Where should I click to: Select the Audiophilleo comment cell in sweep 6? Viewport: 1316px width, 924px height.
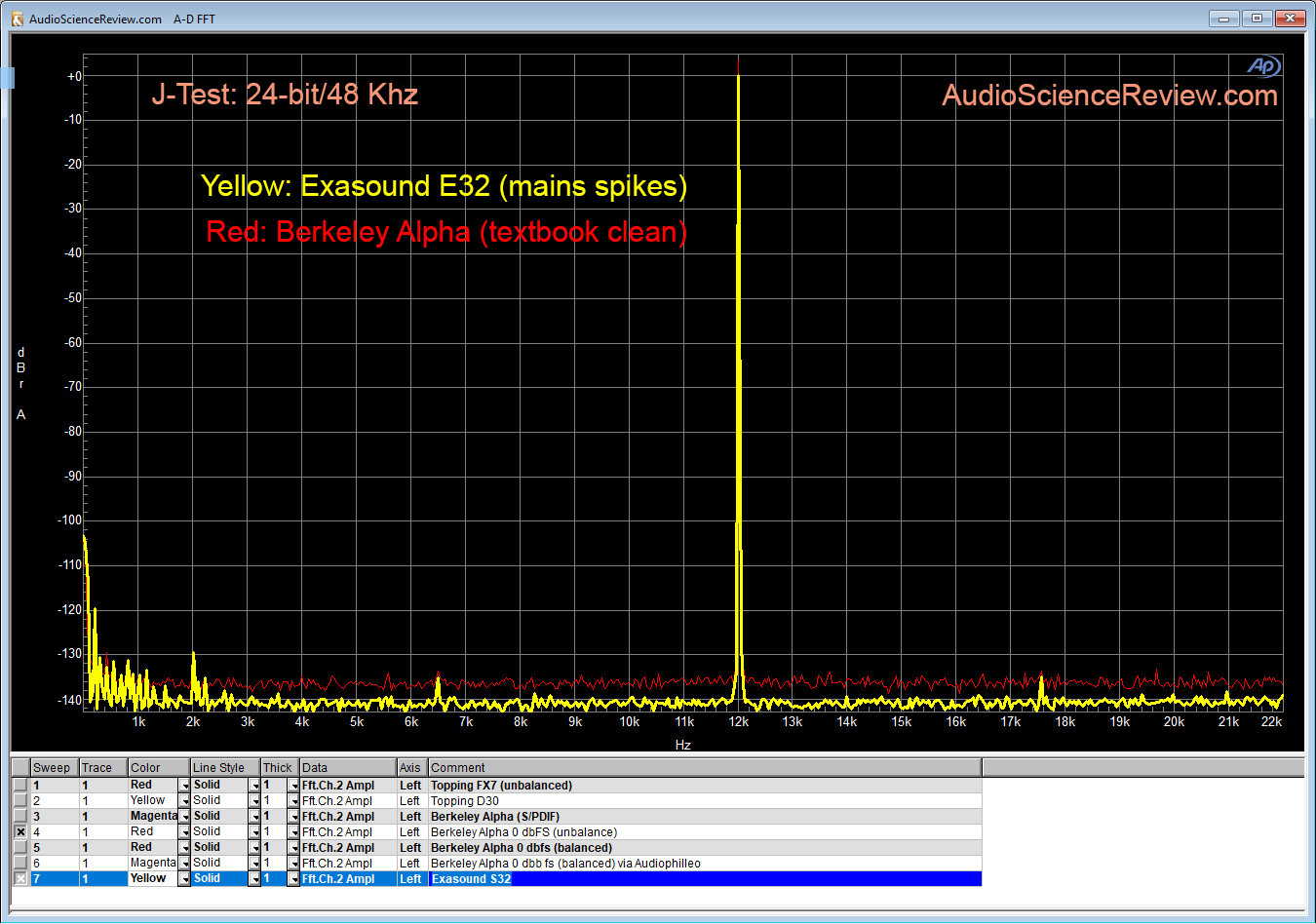[x=705, y=864]
